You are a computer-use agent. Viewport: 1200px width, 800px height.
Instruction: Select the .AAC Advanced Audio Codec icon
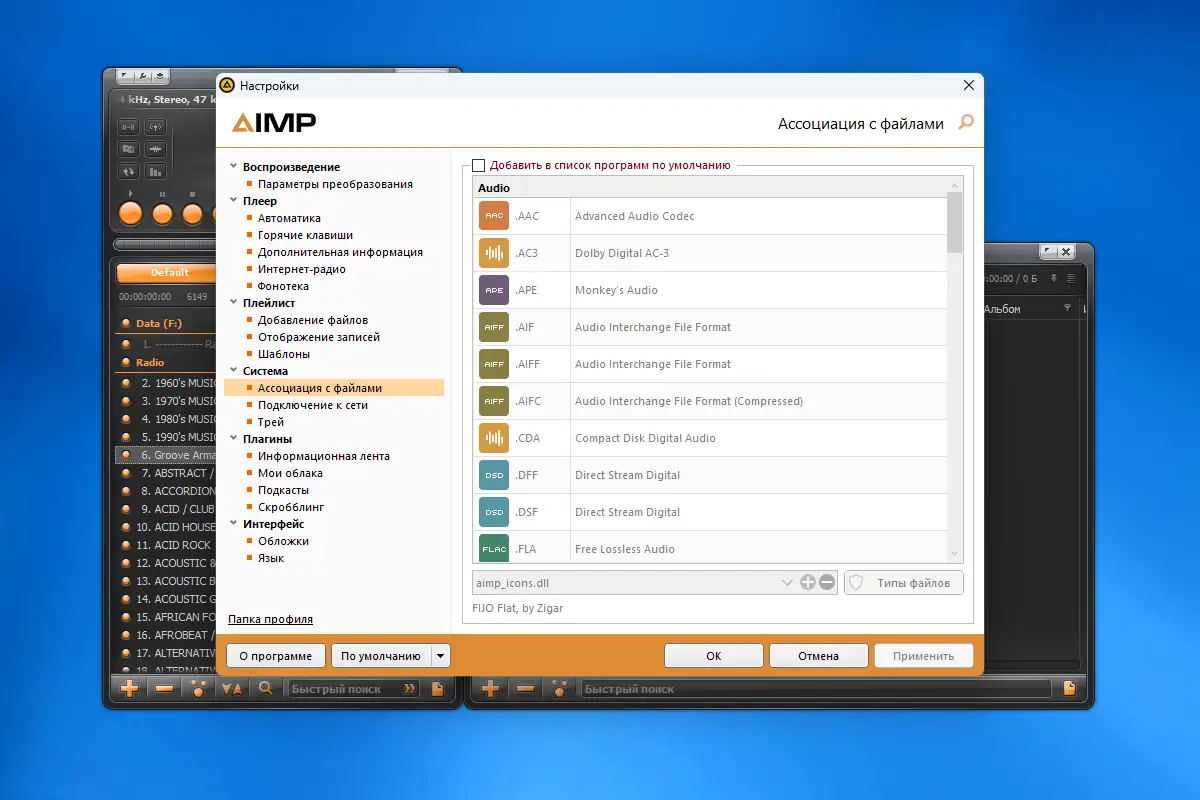click(x=493, y=215)
